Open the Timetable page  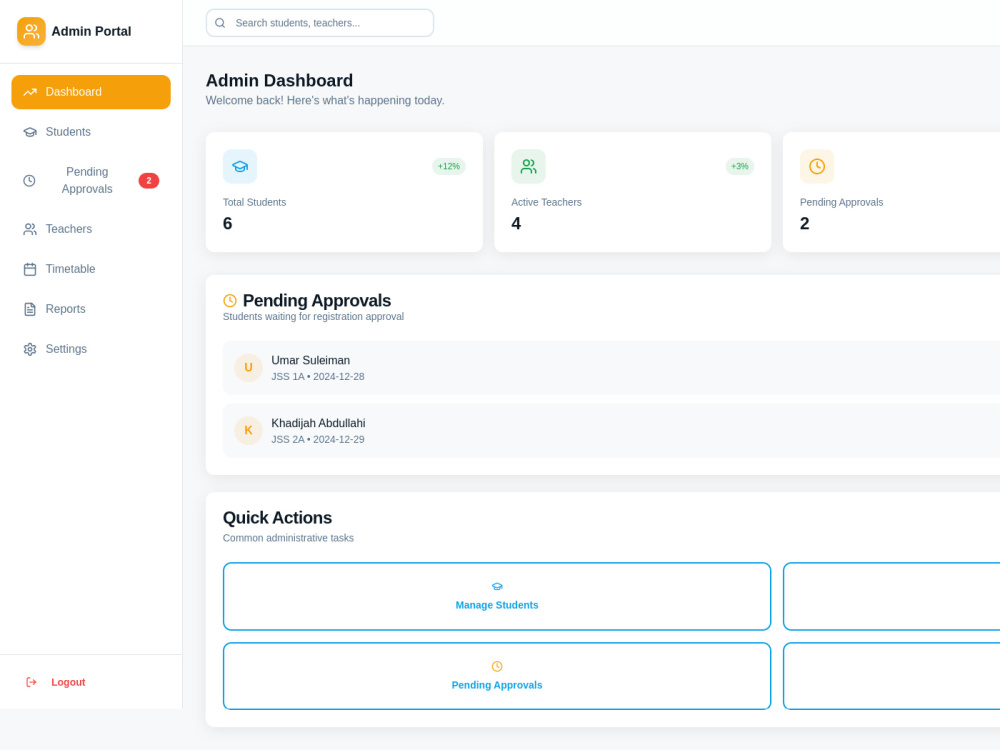(91, 269)
